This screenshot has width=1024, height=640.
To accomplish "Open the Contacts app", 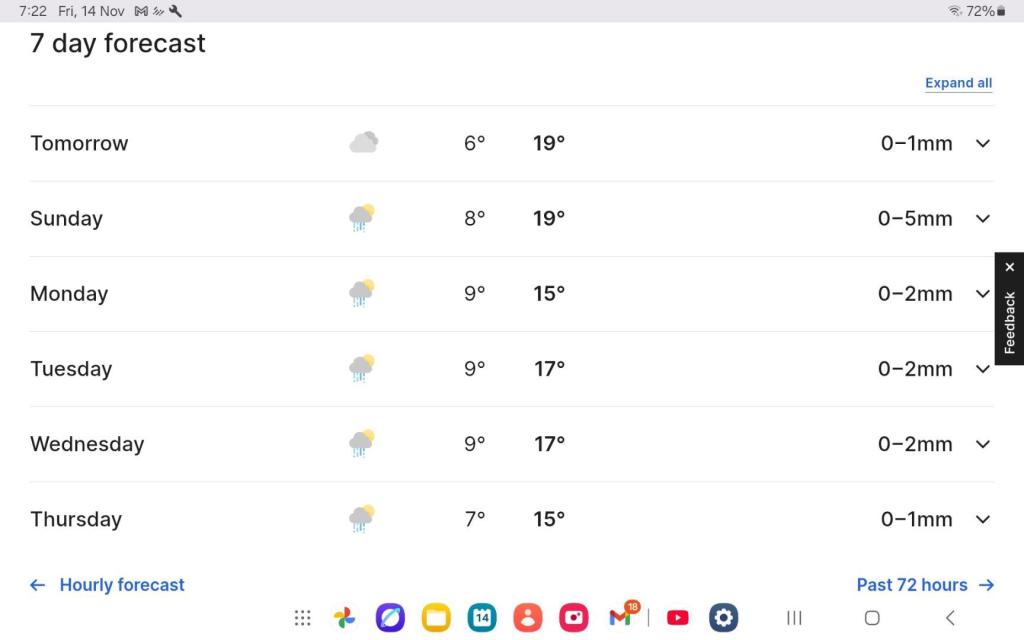I will (528, 618).
